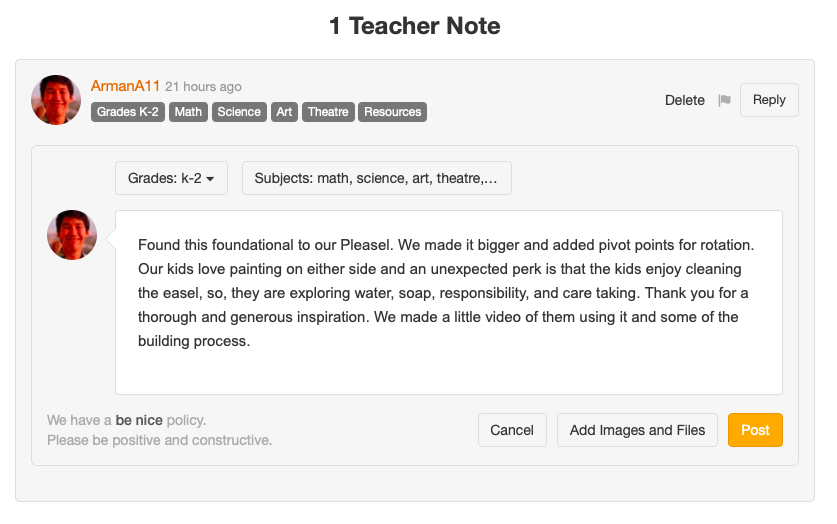Click the Grades K-2 tag
837x524 pixels.
128,112
